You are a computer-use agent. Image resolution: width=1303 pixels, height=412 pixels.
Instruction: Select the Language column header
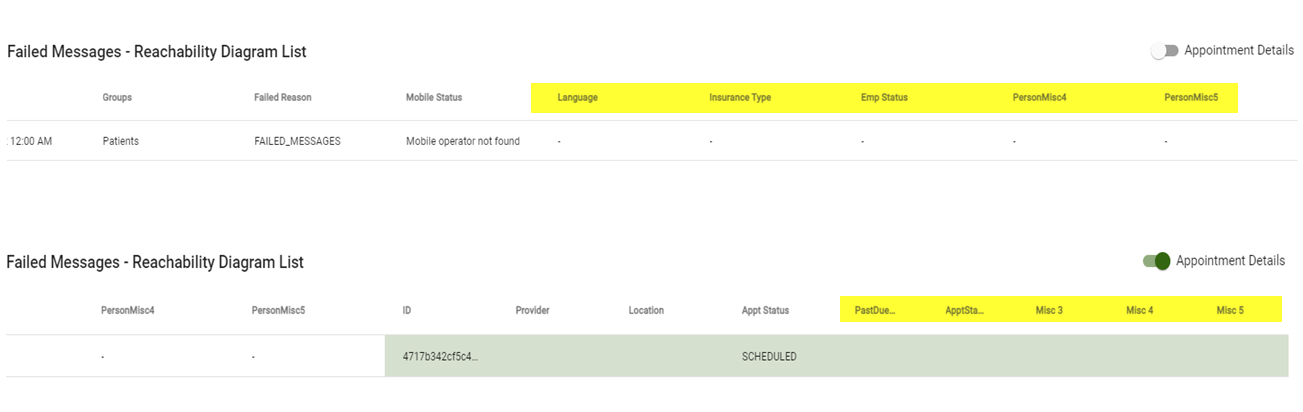[x=577, y=98]
